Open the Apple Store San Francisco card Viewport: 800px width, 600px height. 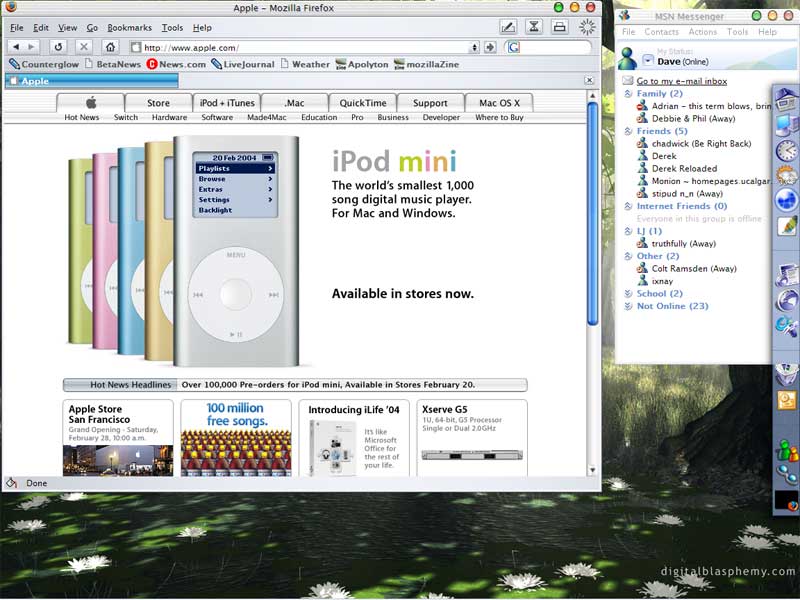click(x=118, y=438)
